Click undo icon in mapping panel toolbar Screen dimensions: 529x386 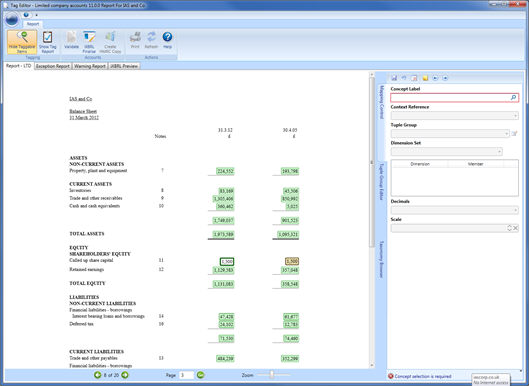coord(404,78)
